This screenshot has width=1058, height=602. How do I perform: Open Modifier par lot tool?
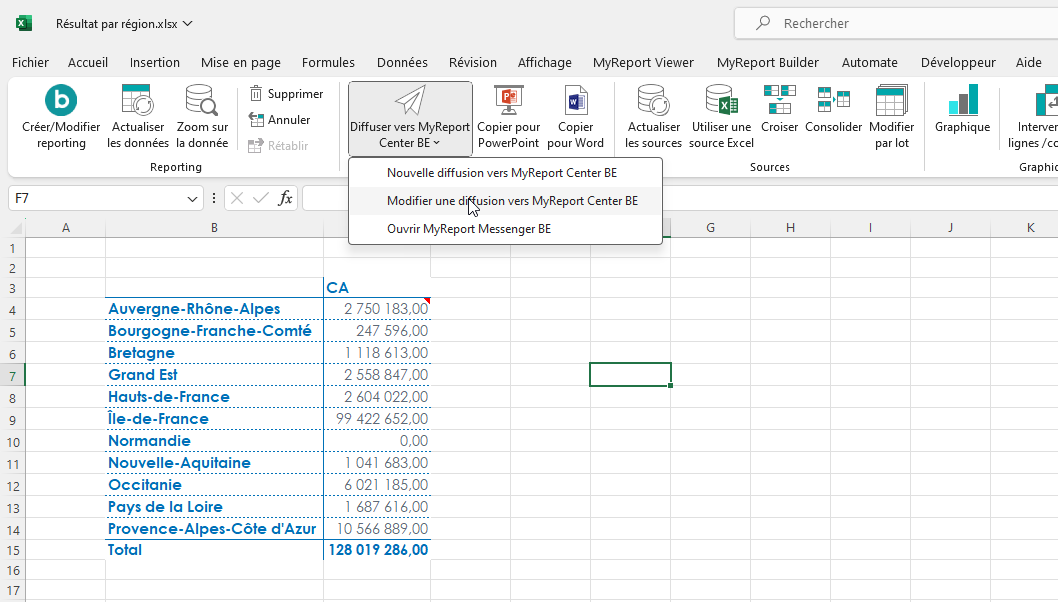[x=890, y=102]
